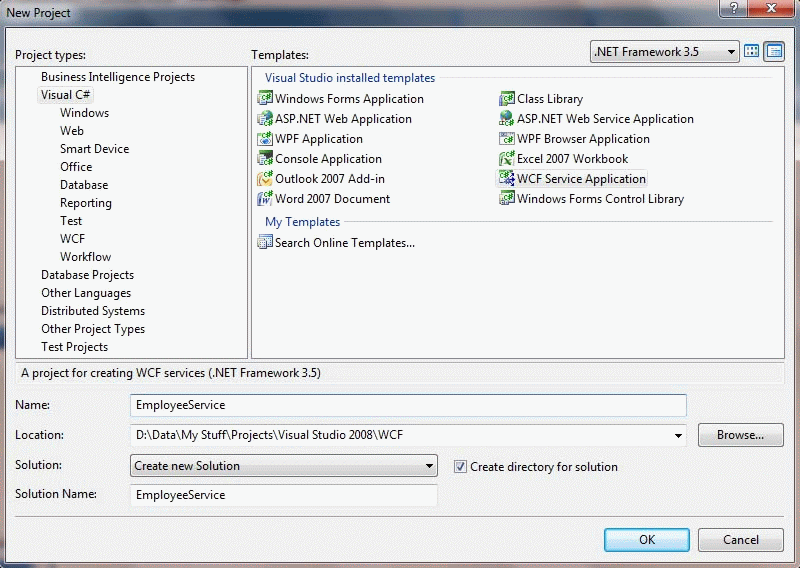The image size is (800, 568).
Task: Select the Workflow project type
Action: pos(85,257)
